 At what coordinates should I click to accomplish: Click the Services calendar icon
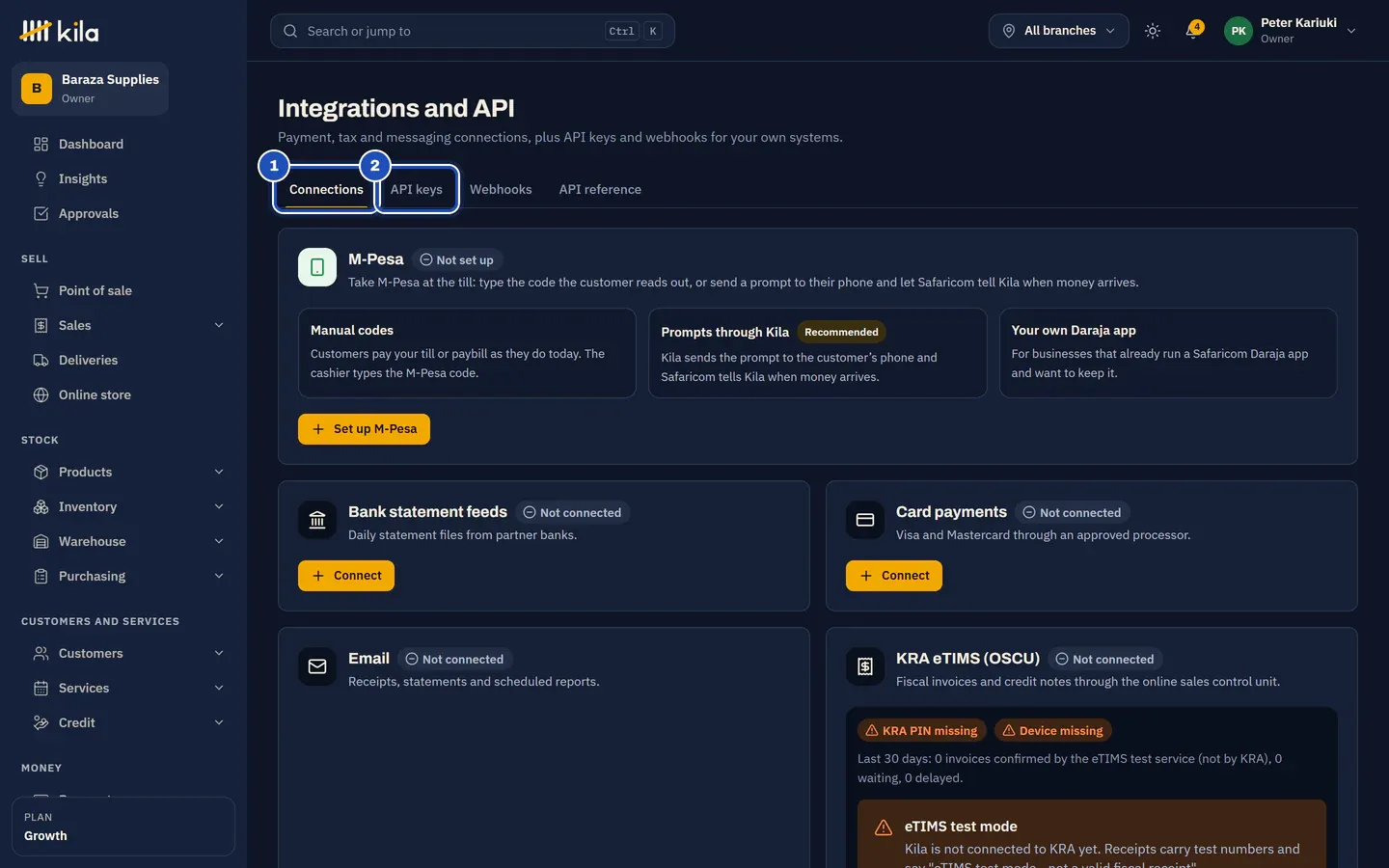pos(41,688)
